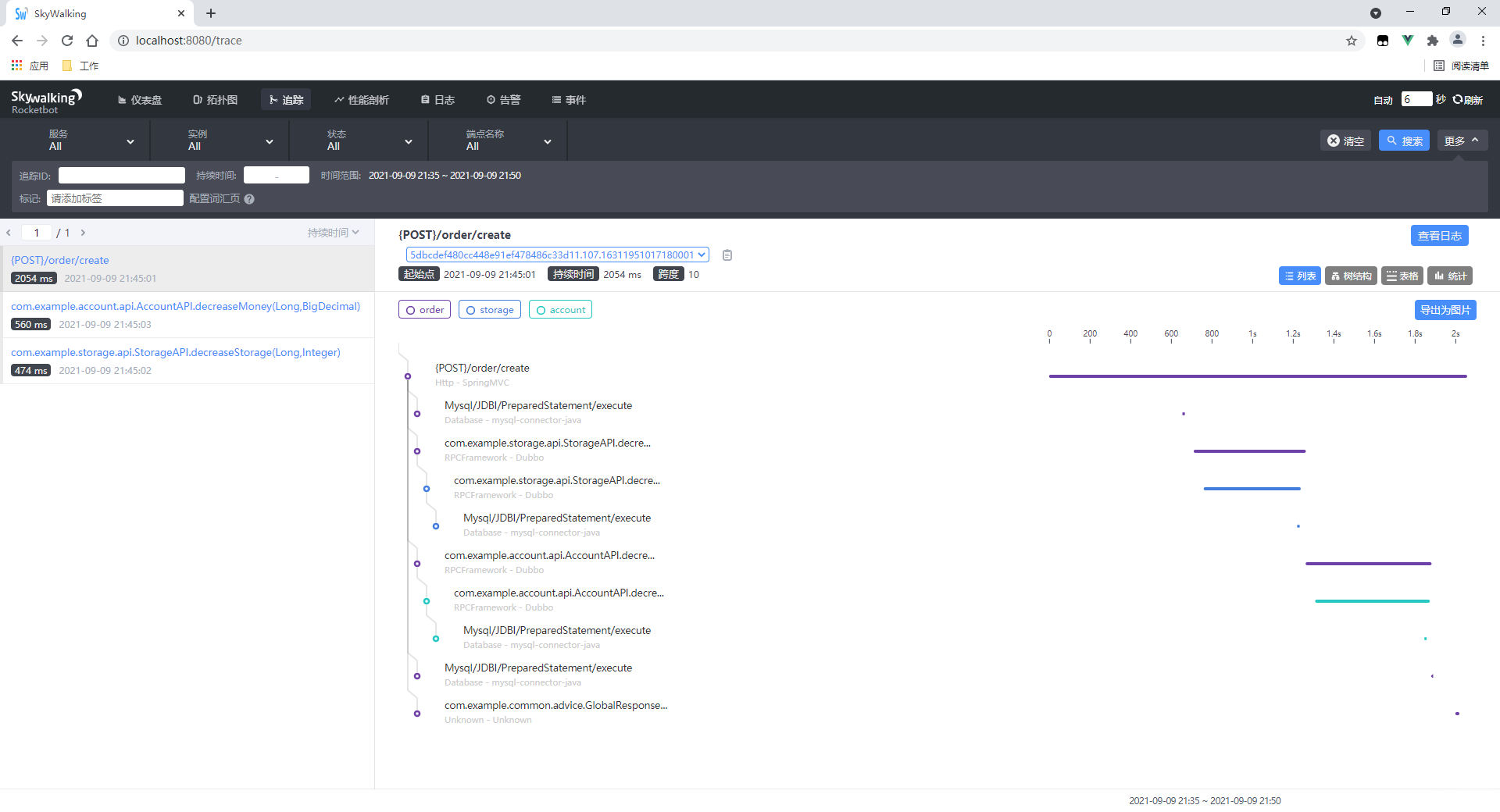Expand the 服务 service dropdown

(81, 141)
